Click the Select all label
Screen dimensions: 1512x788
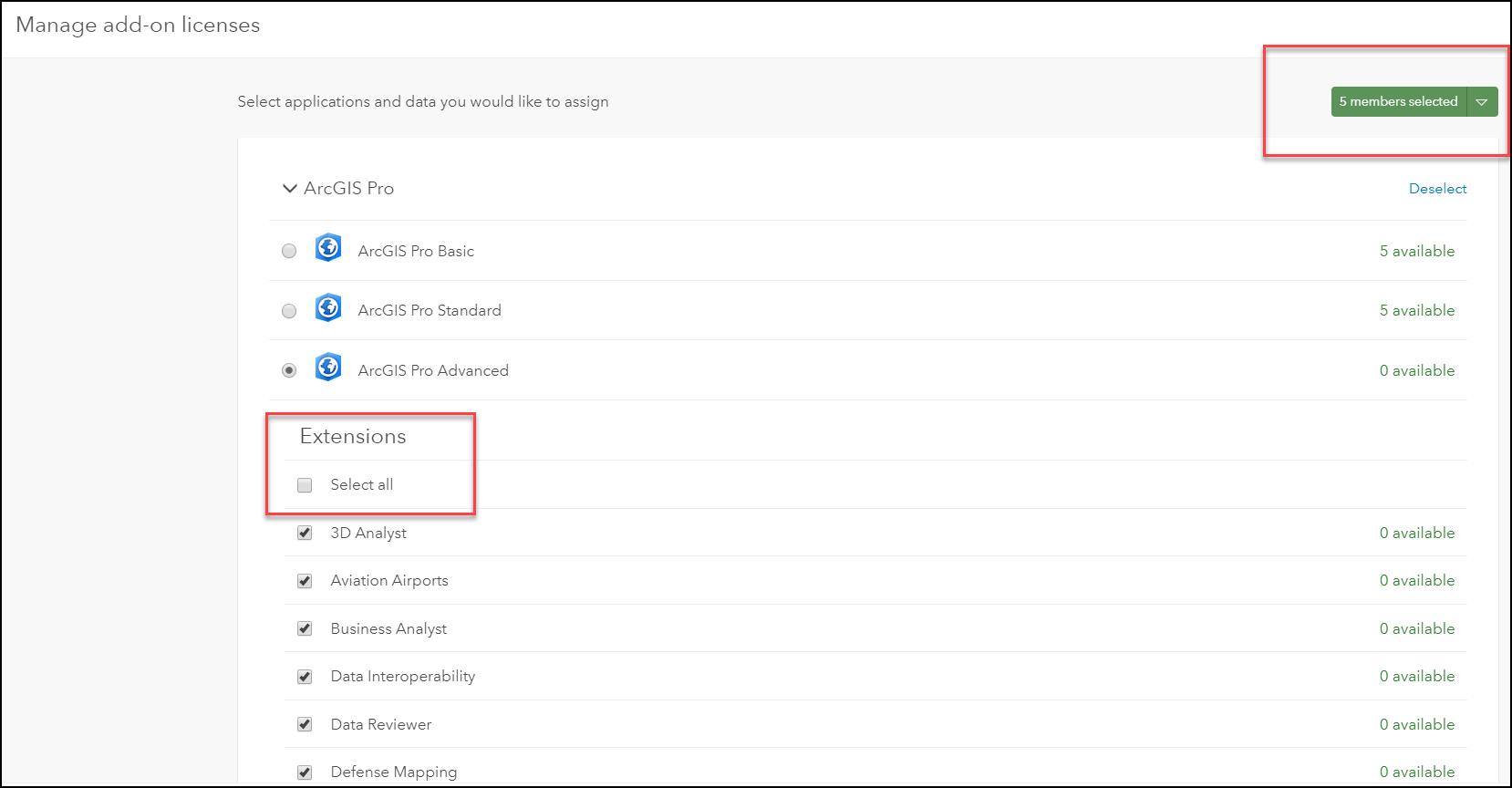(362, 484)
